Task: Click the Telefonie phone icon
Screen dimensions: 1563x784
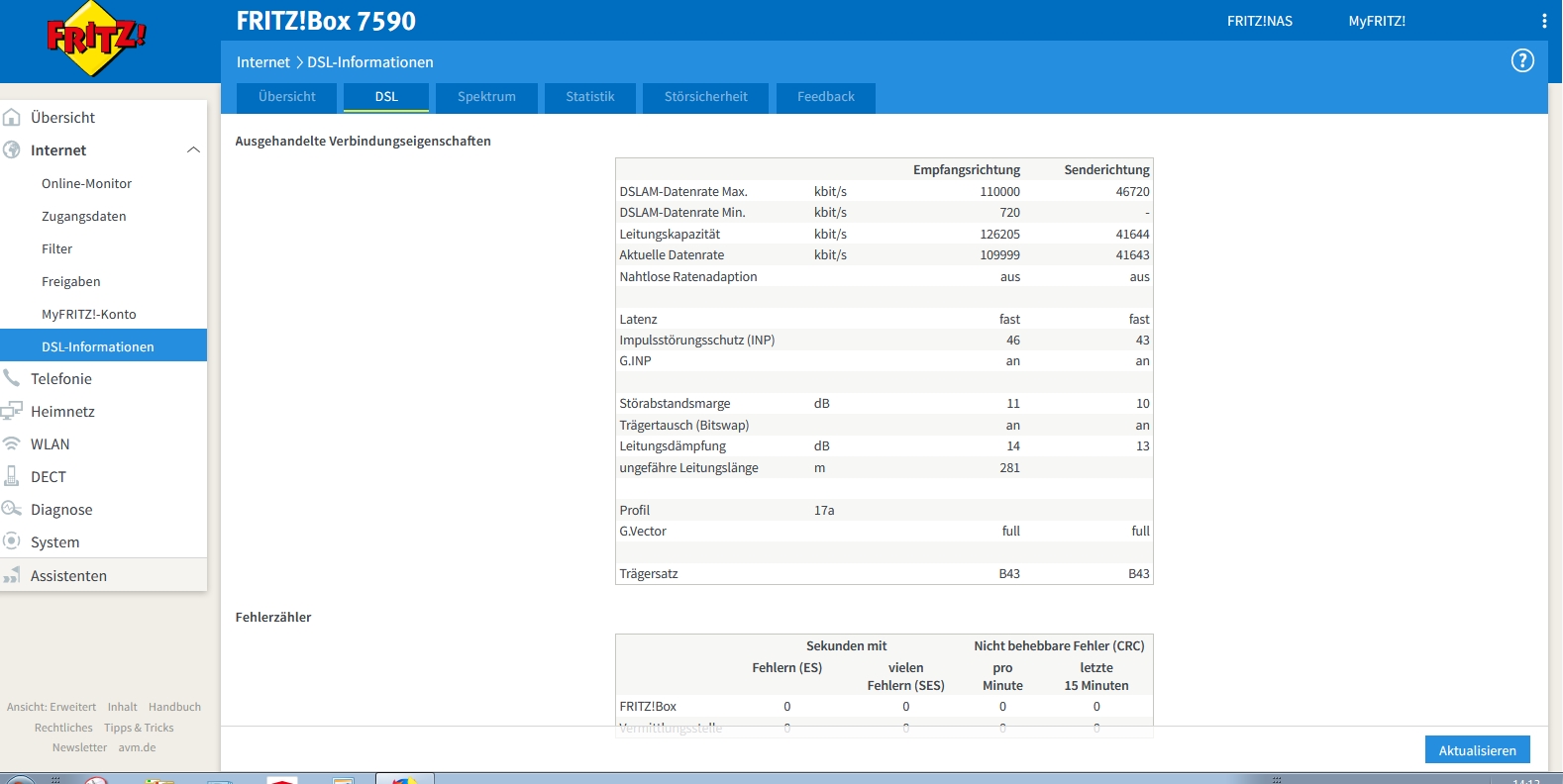Action: point(12,378)
